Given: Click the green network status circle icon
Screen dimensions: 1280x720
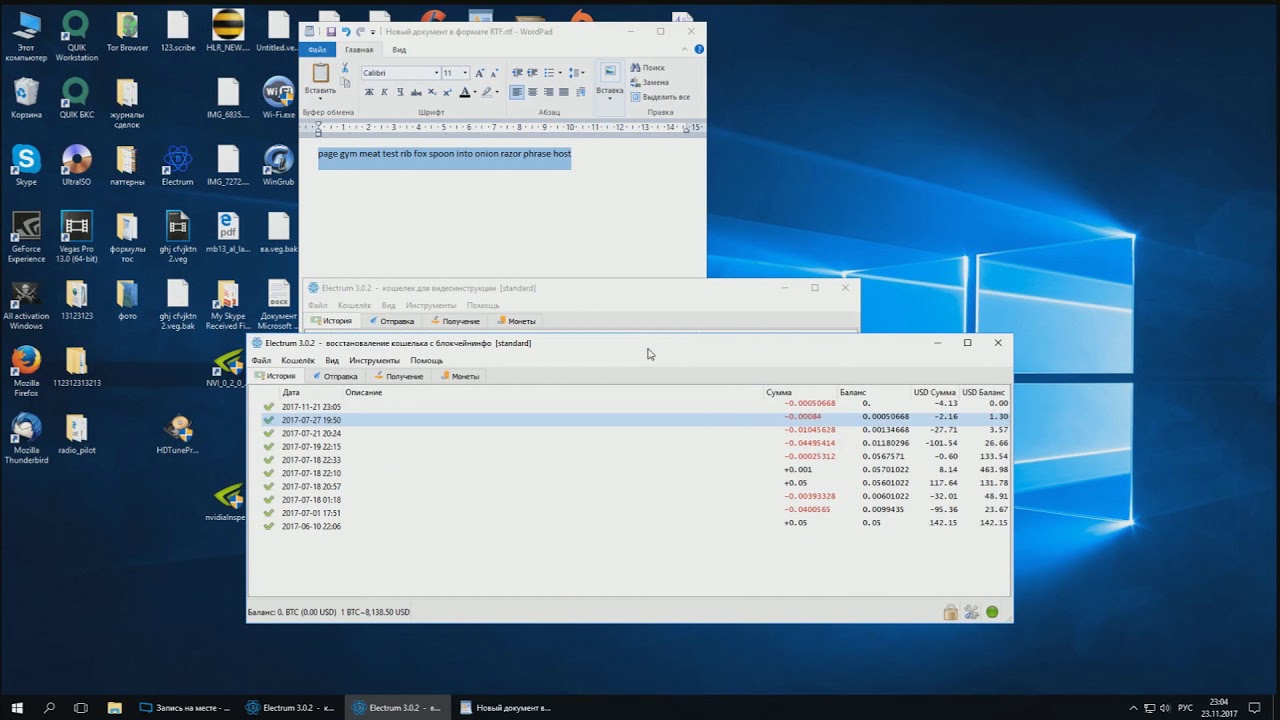Looking at the screenshot, I should [992, 612].
